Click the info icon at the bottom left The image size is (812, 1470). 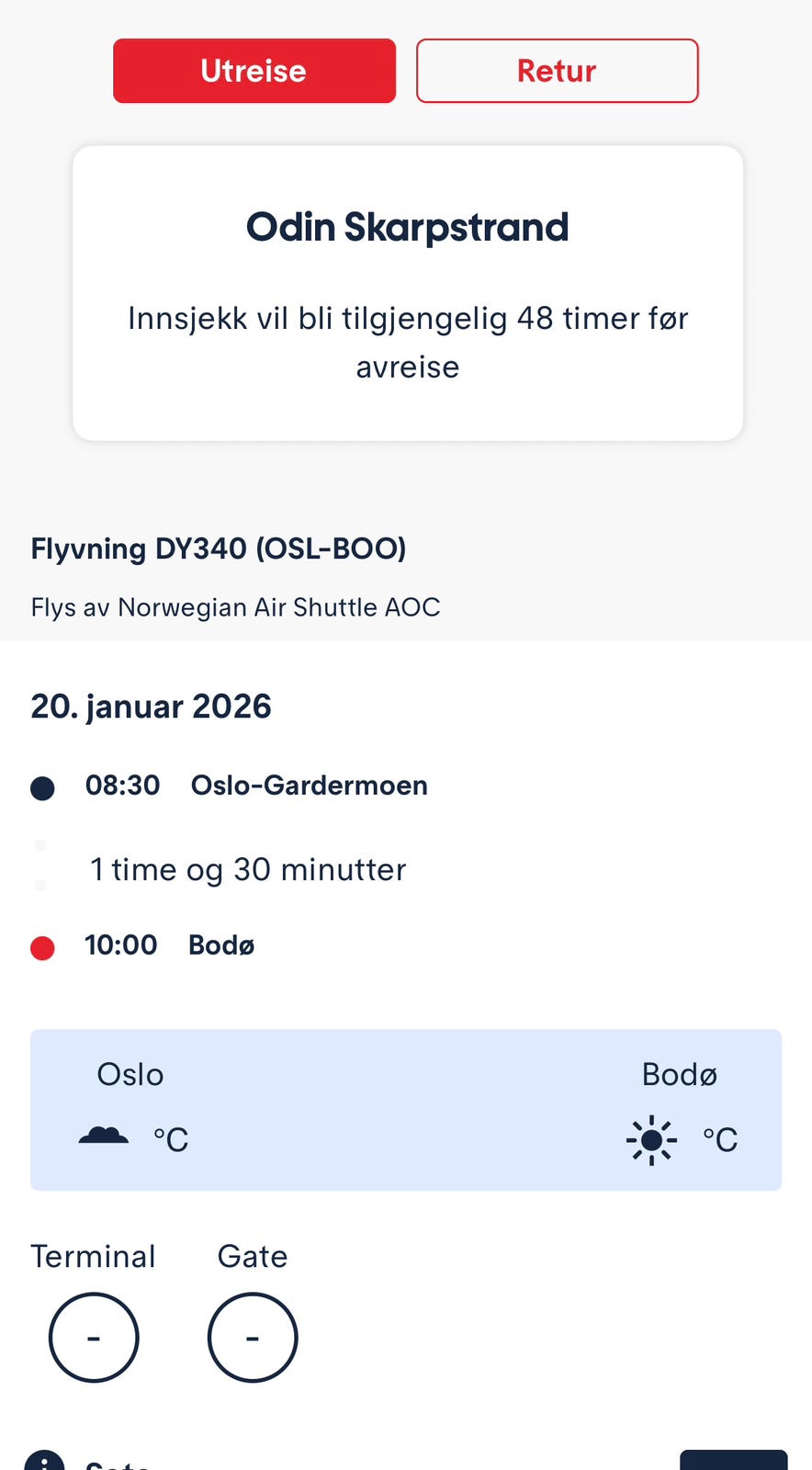pyautogui.click(x=44, y=1461)
